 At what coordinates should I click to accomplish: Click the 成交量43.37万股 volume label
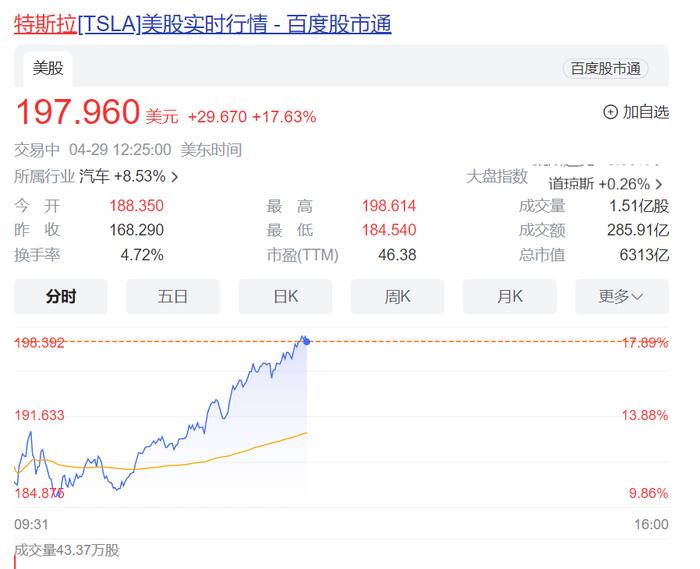pyautogui.click(x=67, y=550)
